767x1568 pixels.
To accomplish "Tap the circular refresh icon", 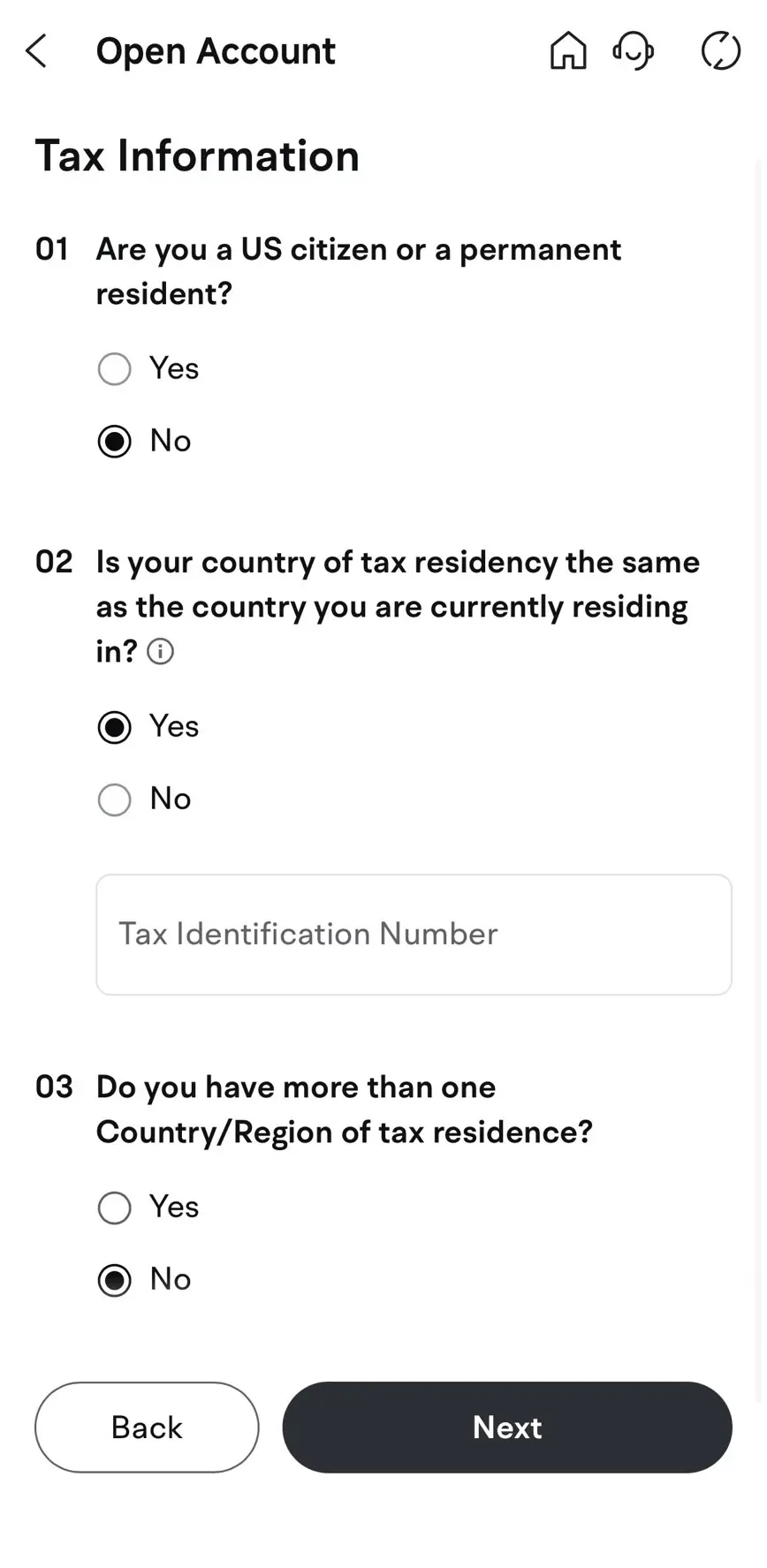I will click(x=720, y=51).
